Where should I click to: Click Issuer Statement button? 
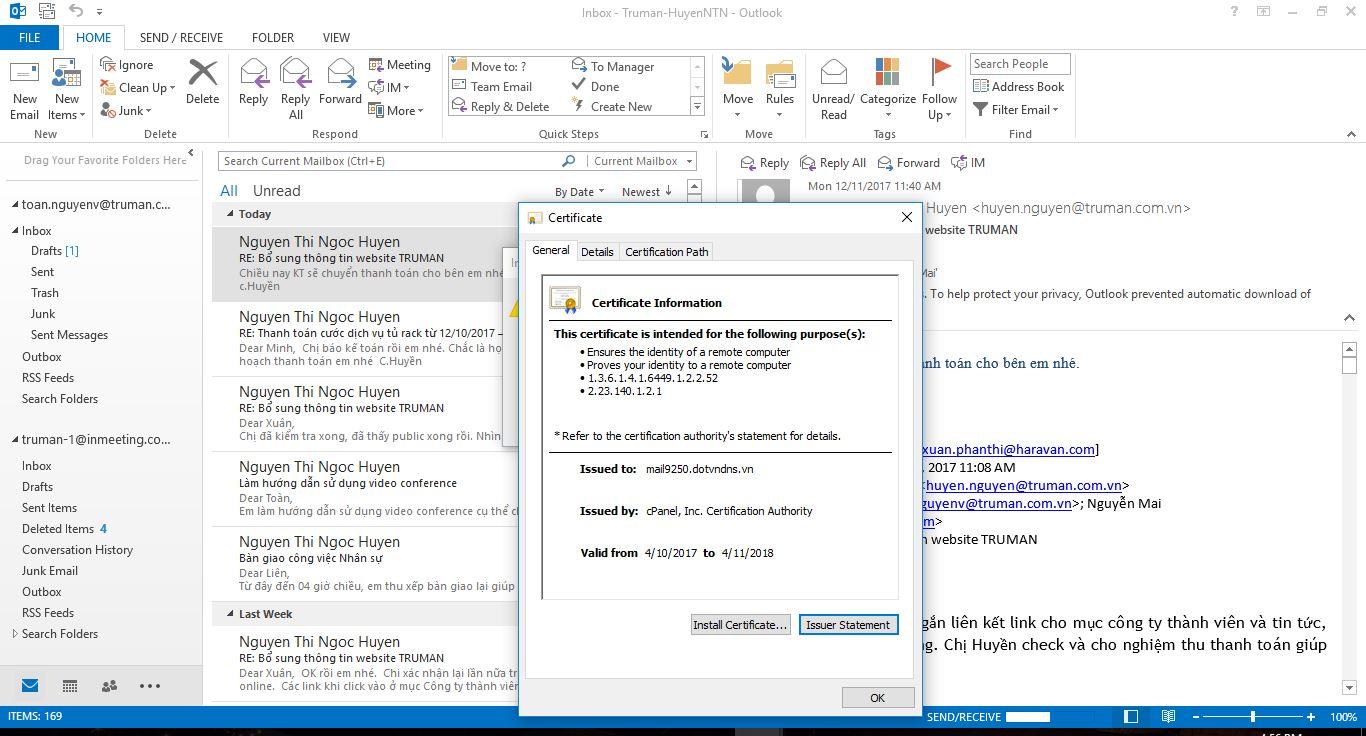pyautogui.click(x=848, y=625)
